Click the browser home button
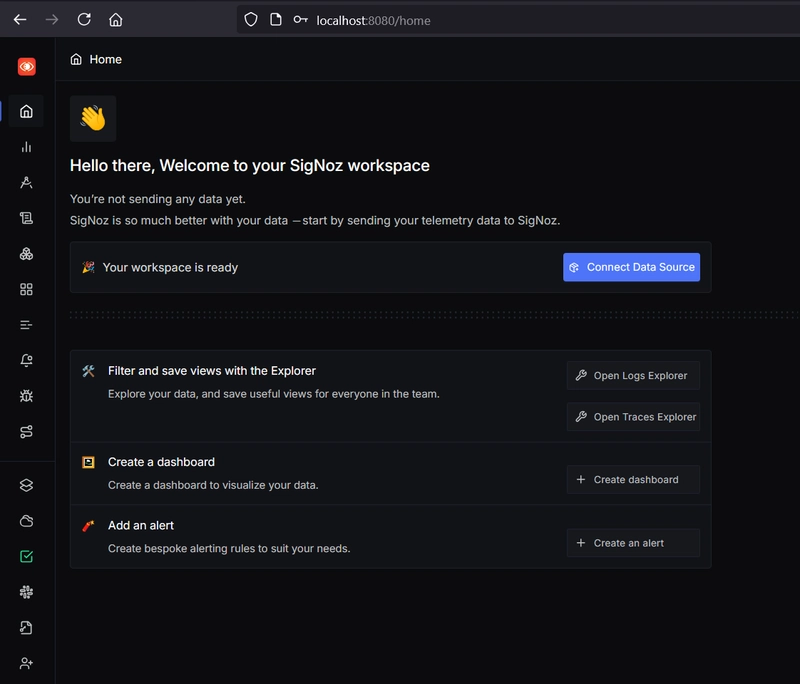The image size is (800, 684). [116, 20]
